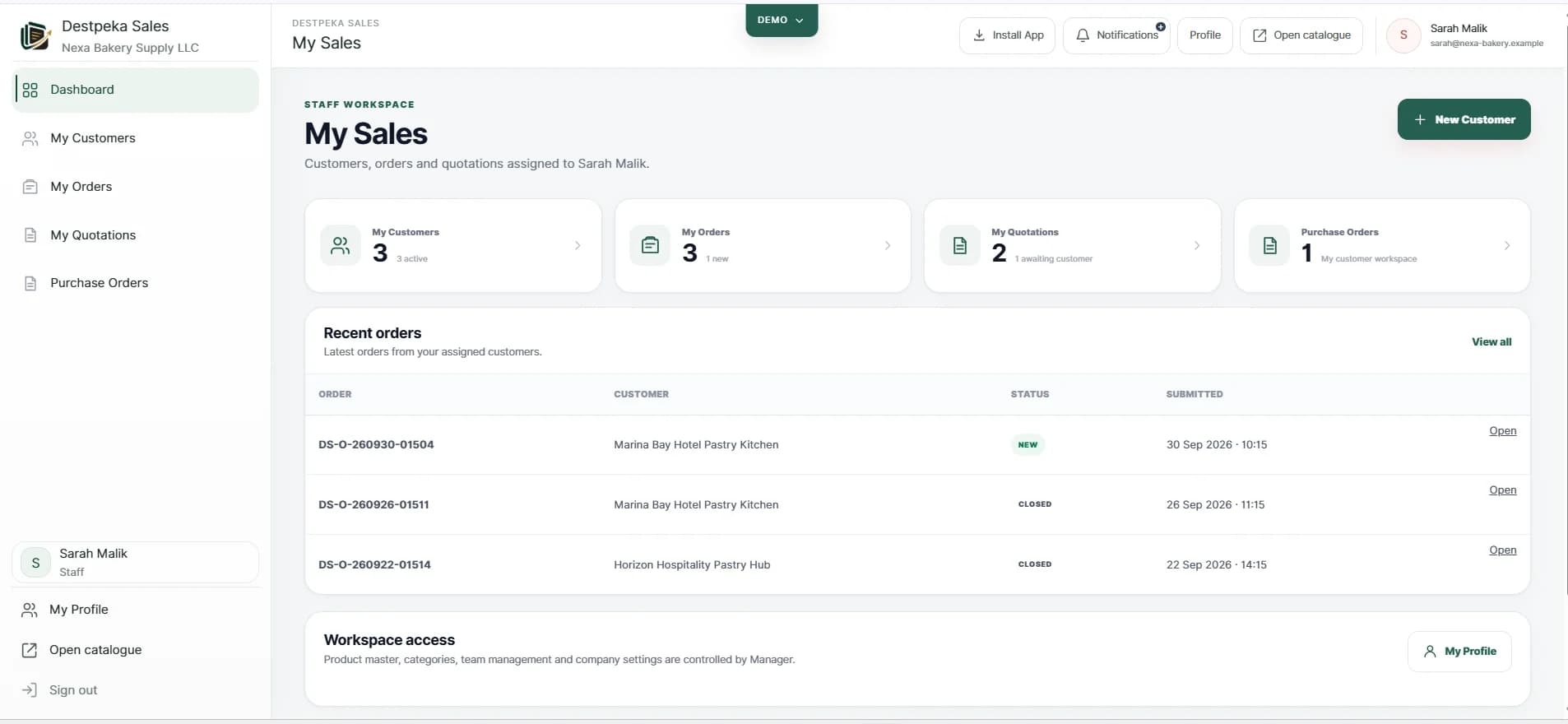This screenshot has width=1568, height=724.
Task: Open the Purchase Orders card chevron
Action: click(1507, 245)
